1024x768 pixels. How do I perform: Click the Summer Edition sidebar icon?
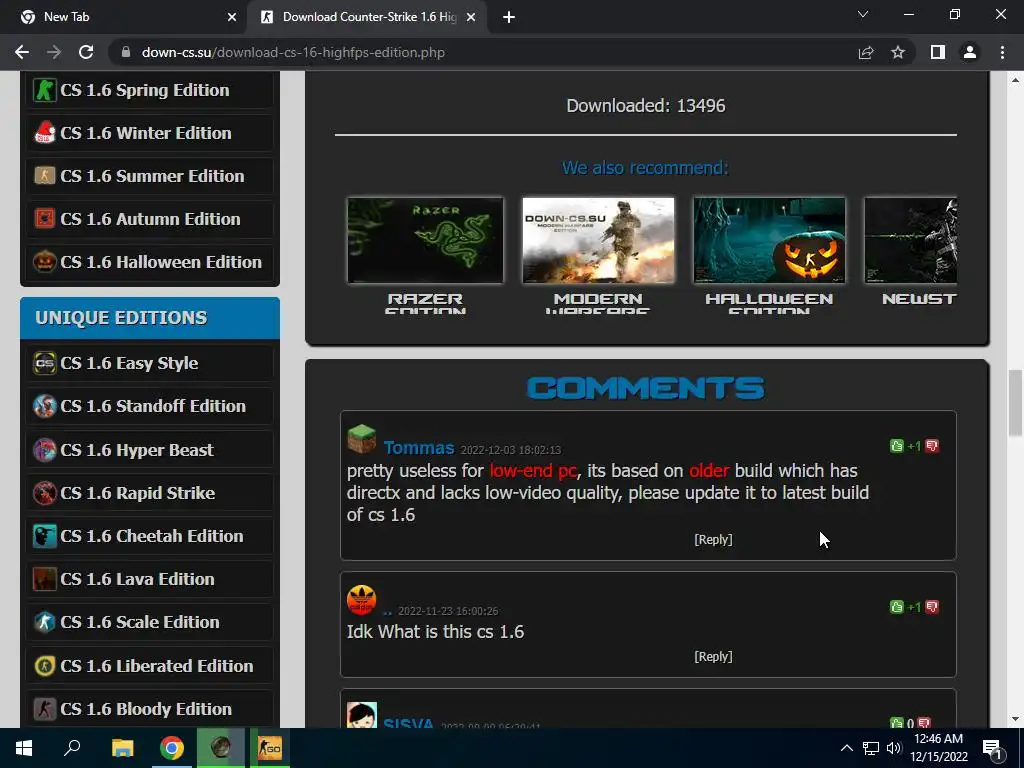click(44, 176)
